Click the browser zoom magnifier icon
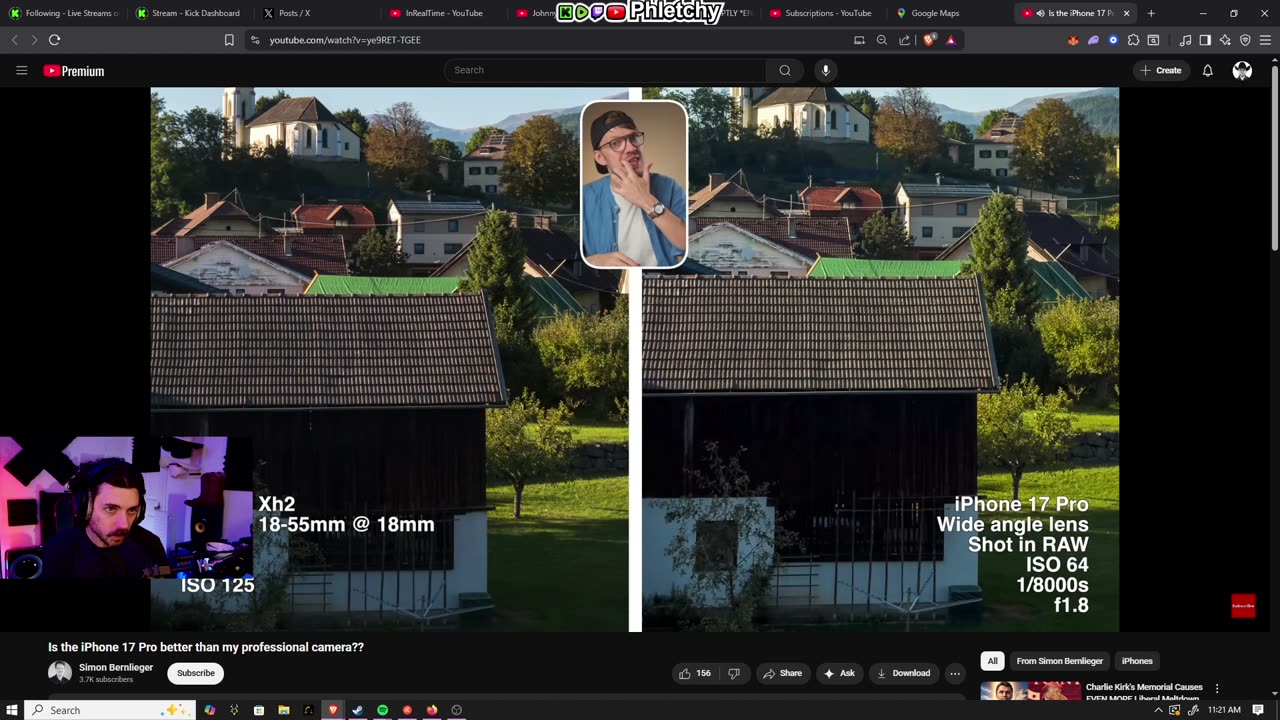 pyautogui.click(x=881, y=40)
